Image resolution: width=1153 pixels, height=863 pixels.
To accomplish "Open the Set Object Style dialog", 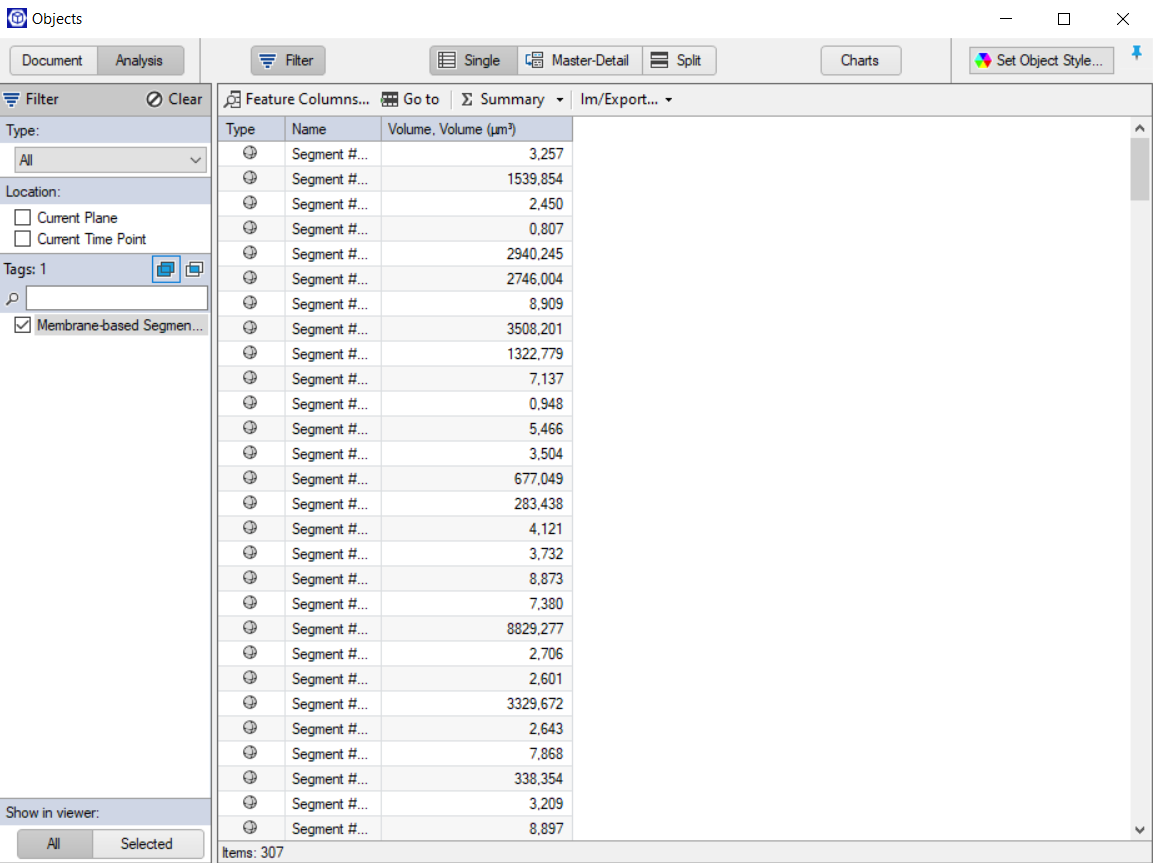I will tap(1040, 60).
